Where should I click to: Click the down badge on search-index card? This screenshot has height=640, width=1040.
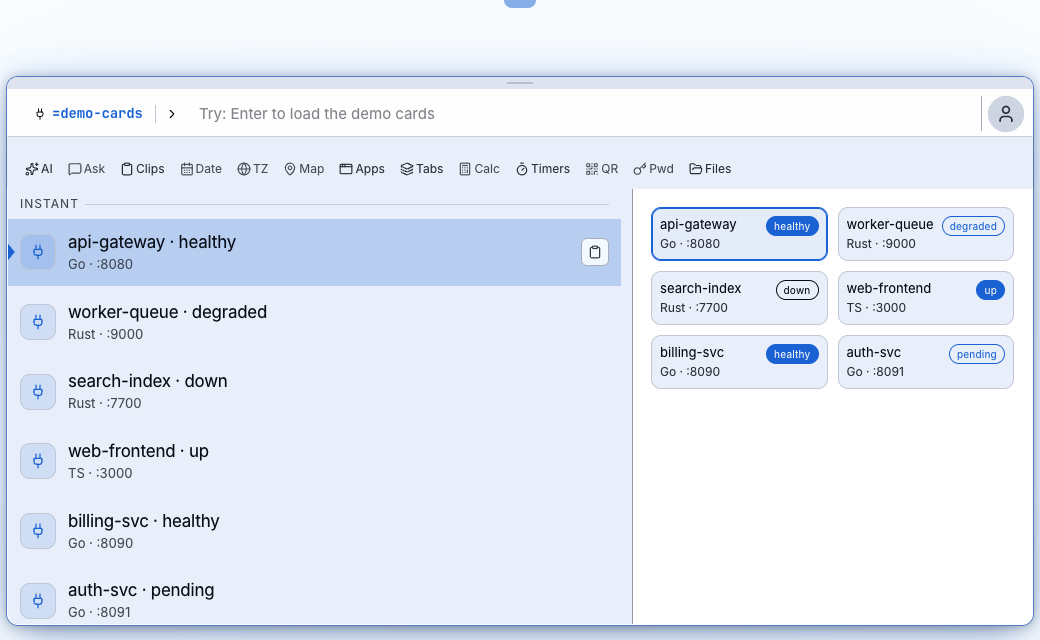(797, 290)
